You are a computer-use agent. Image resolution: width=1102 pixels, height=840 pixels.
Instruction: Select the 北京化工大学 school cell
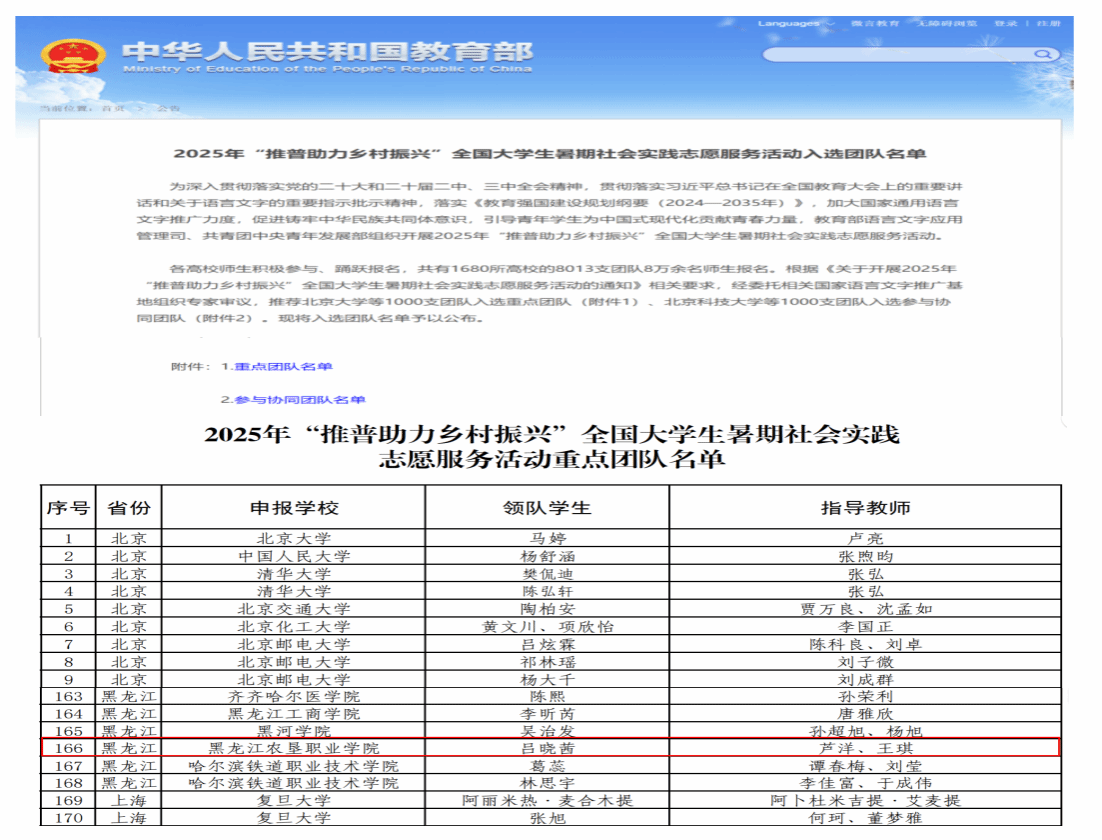tap(294, 626)
